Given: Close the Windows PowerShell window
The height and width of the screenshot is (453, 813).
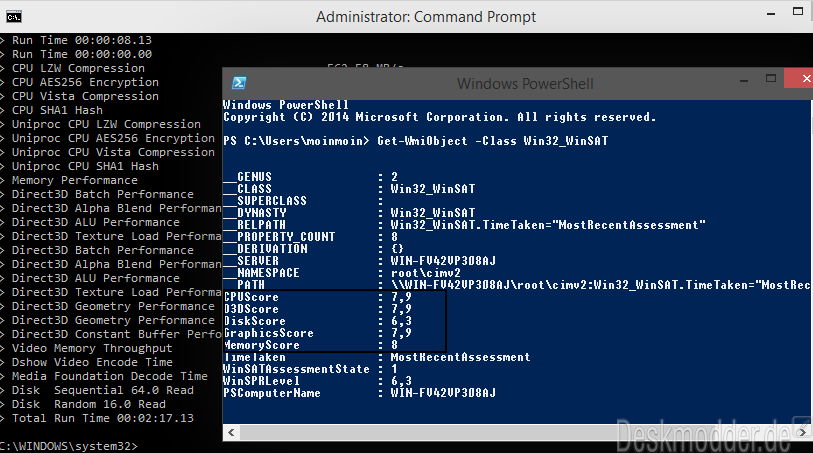Looking at the screenshot, I should [798, 83].
